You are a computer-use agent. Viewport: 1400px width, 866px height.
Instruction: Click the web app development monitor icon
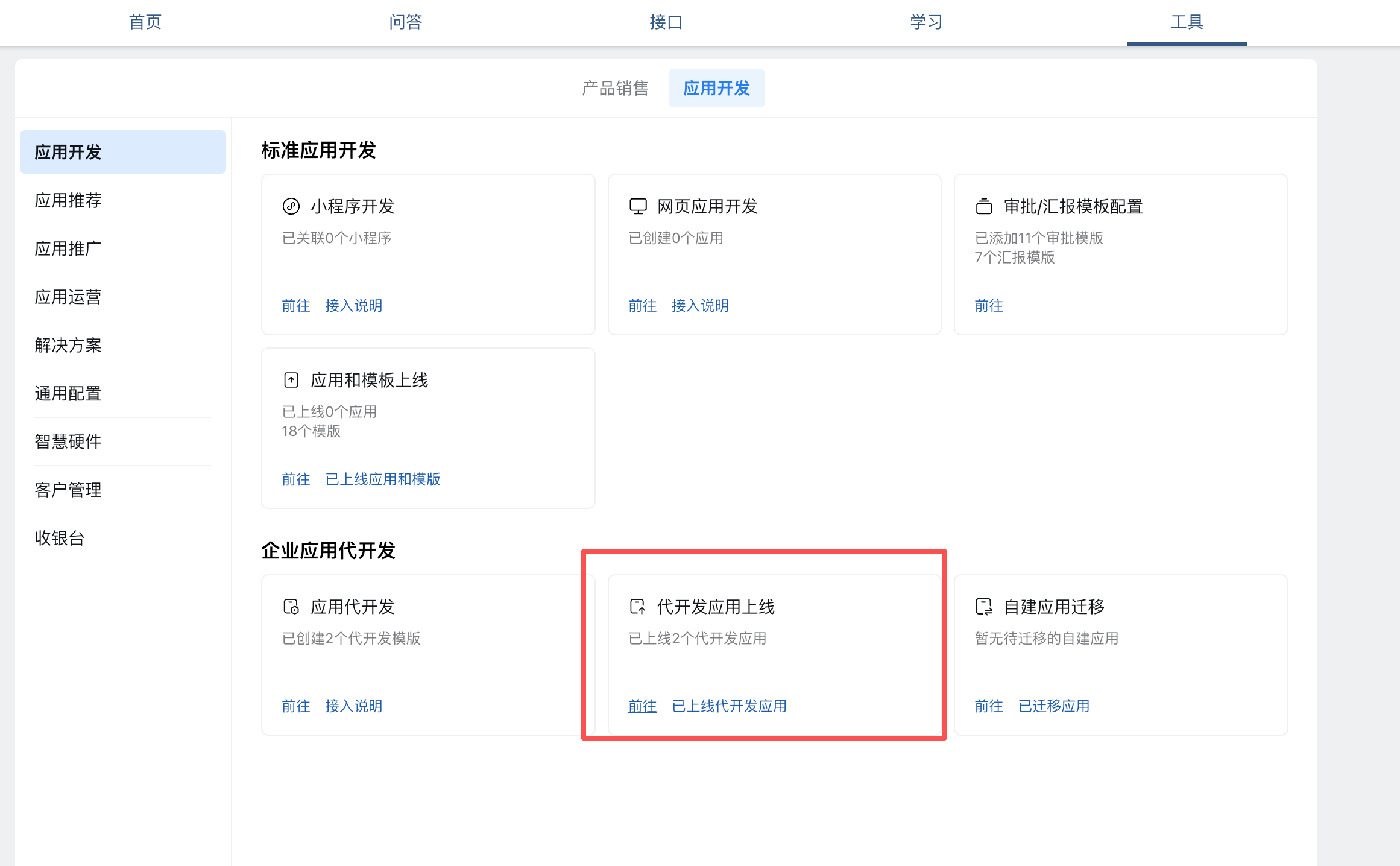coord(638,207)
